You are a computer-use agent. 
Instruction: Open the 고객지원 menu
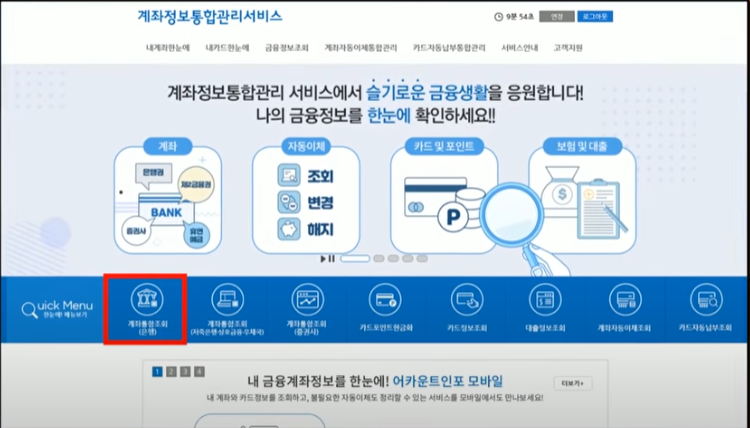point(568,48)
